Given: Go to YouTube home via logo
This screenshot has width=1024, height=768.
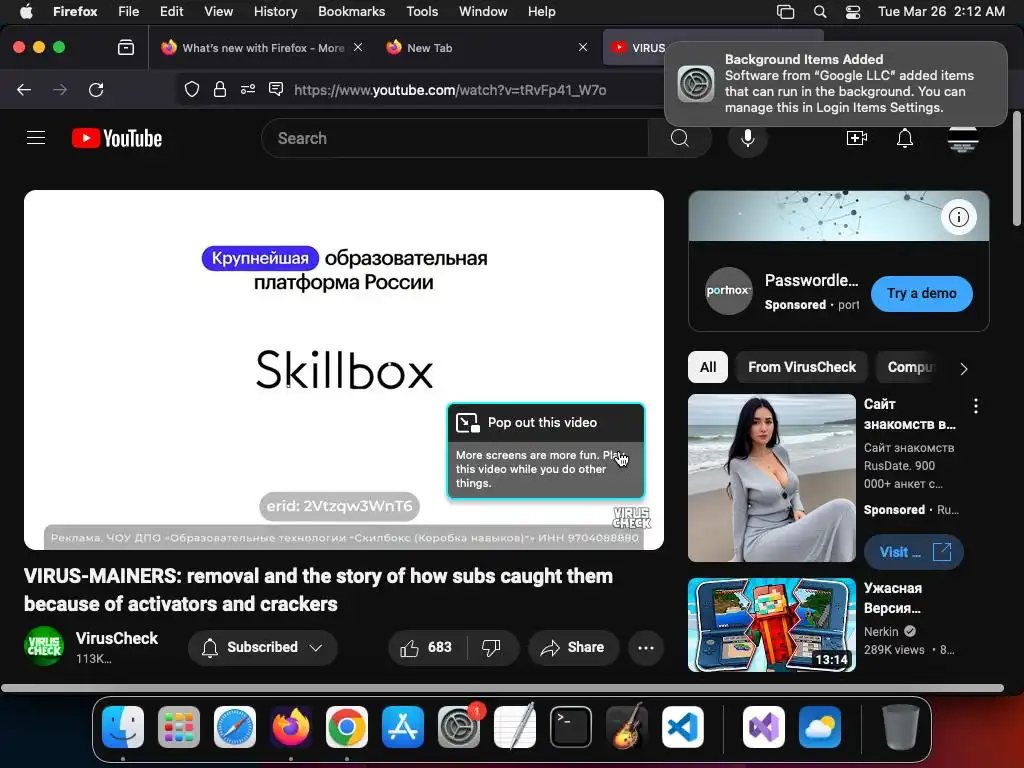Looking at the screenshot, I should click(x=117, y=138).
